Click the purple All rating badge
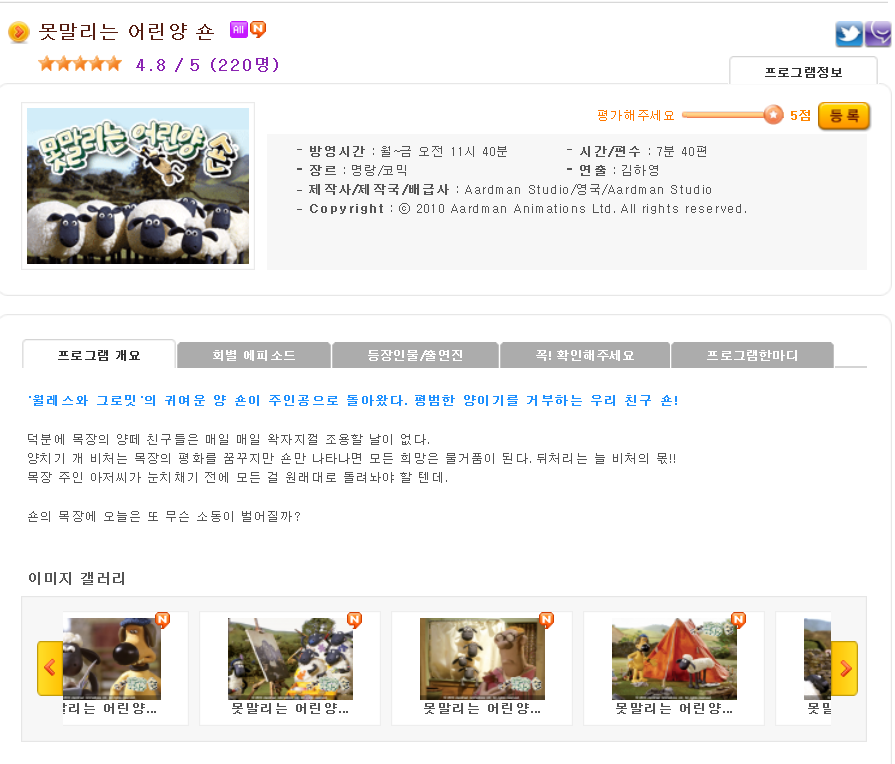This screenshot has height=764, width=895. [x=239, y=29]
